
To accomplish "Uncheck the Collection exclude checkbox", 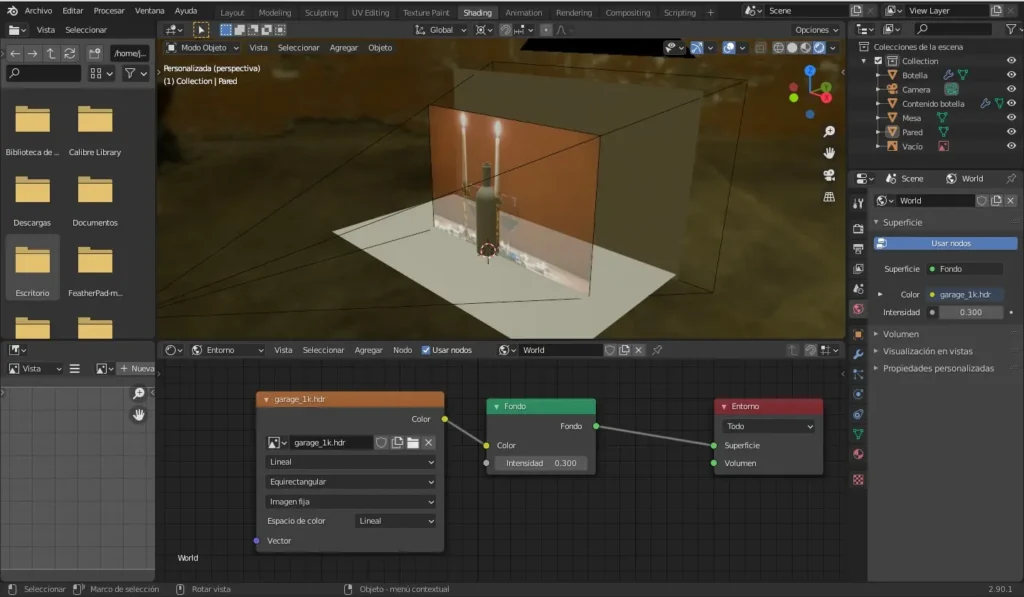I will pos(878,61).
